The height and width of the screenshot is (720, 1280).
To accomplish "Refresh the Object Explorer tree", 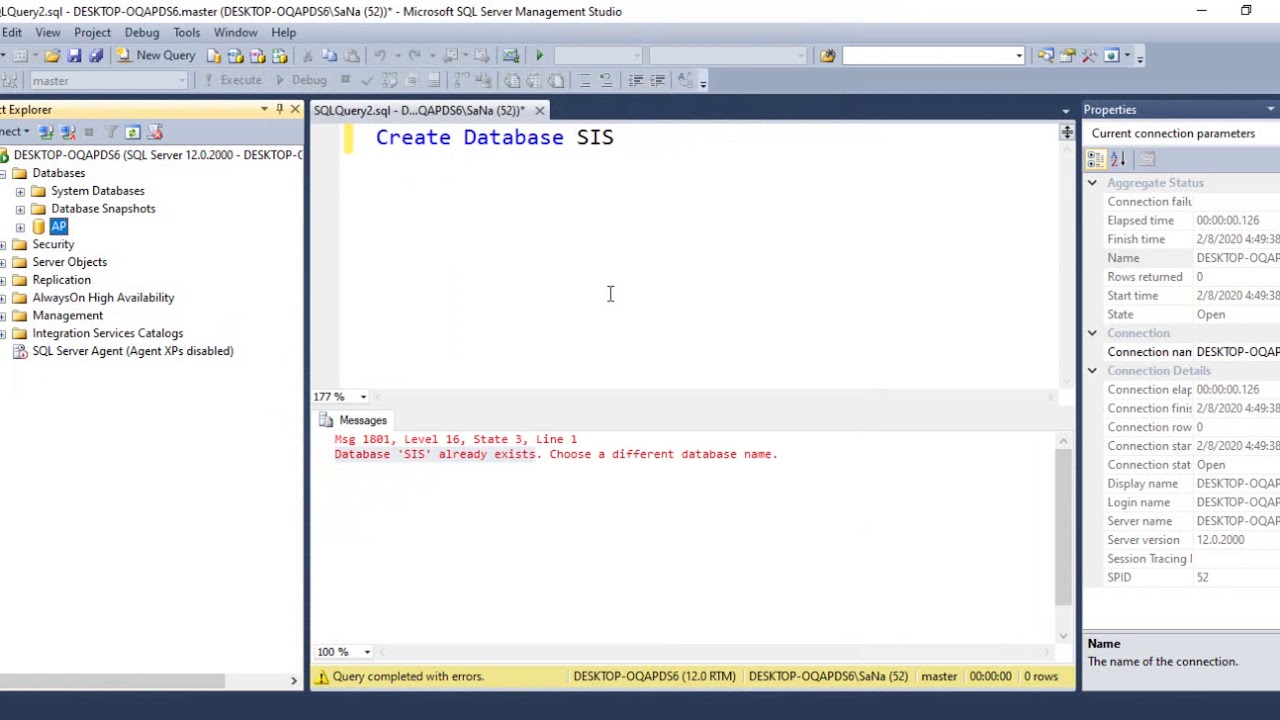I will click(133, 132).
